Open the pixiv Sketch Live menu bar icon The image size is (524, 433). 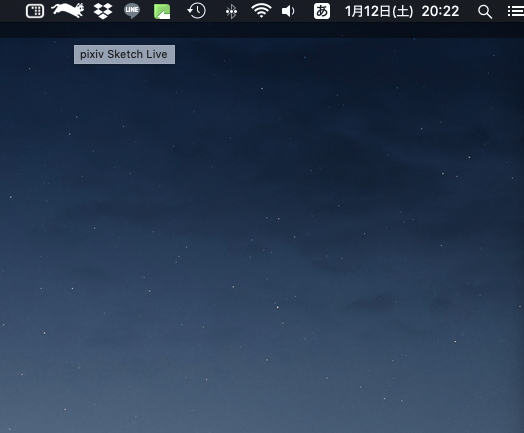point(35,11)
